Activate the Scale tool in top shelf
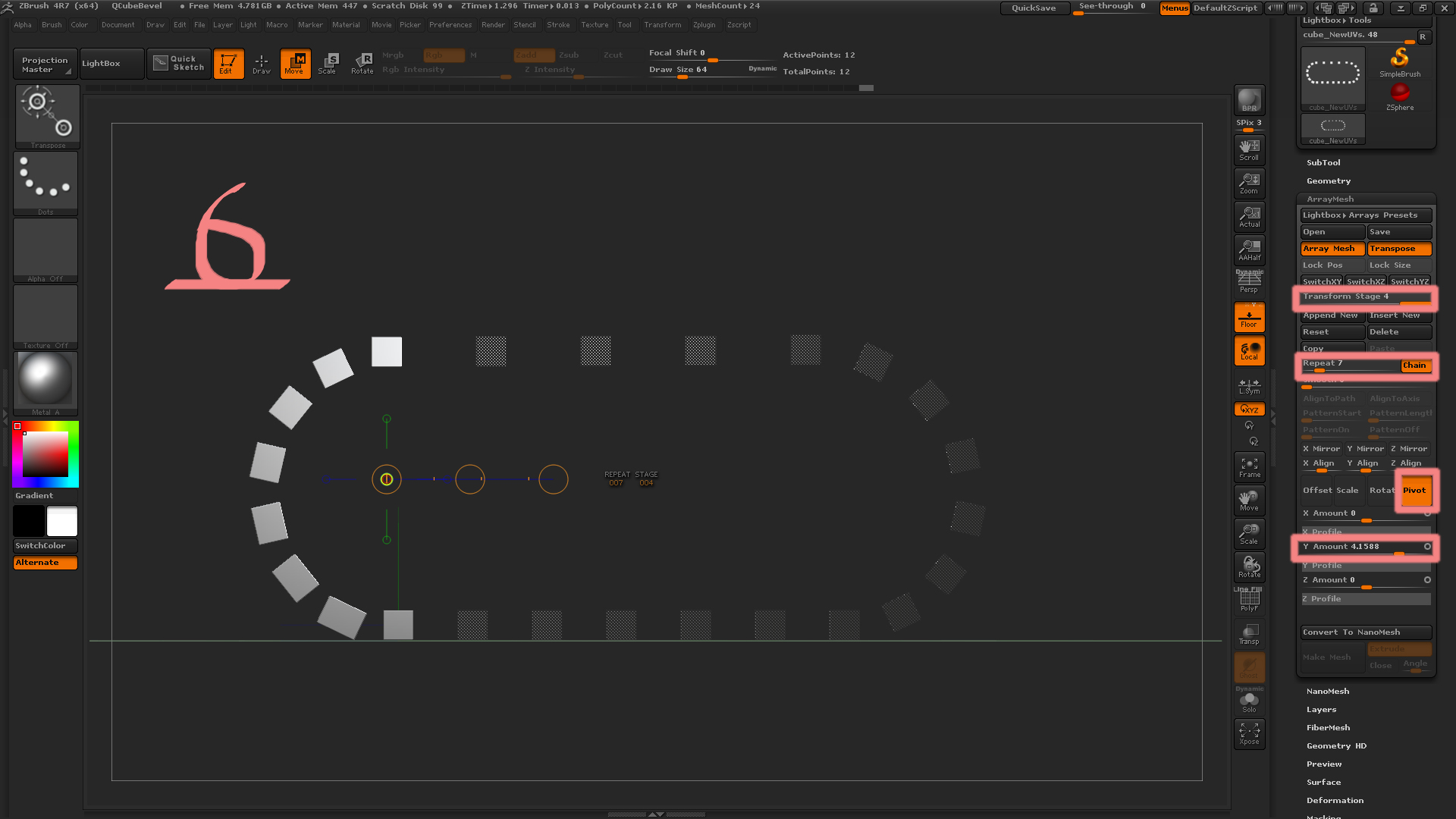 pos(328,64)
